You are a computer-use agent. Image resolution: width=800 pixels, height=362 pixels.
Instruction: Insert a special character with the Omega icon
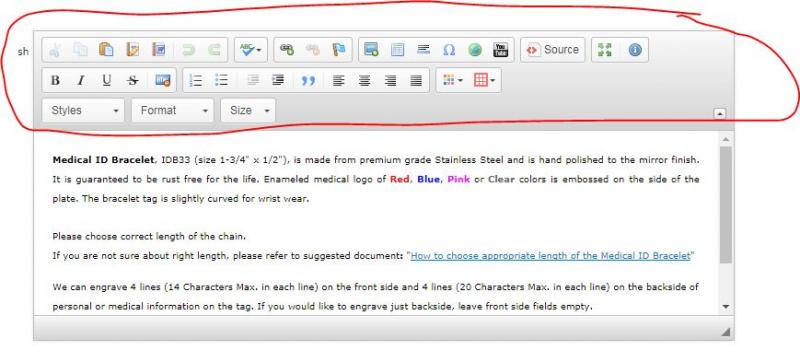point(449,49)
